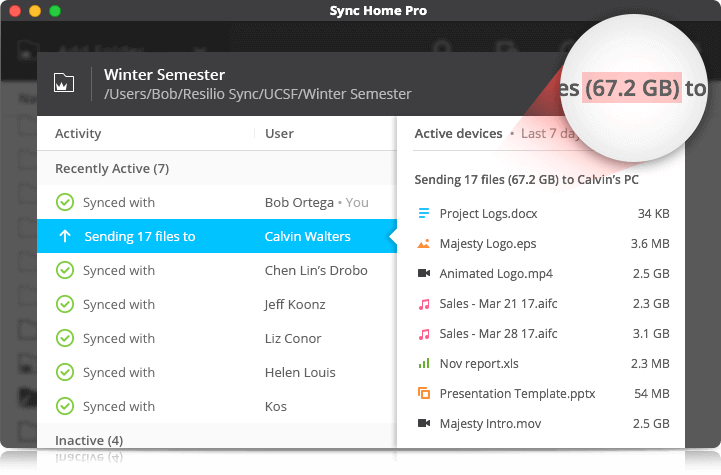Click the Presentation Template.pptx slides icon

tap(424, 393)
